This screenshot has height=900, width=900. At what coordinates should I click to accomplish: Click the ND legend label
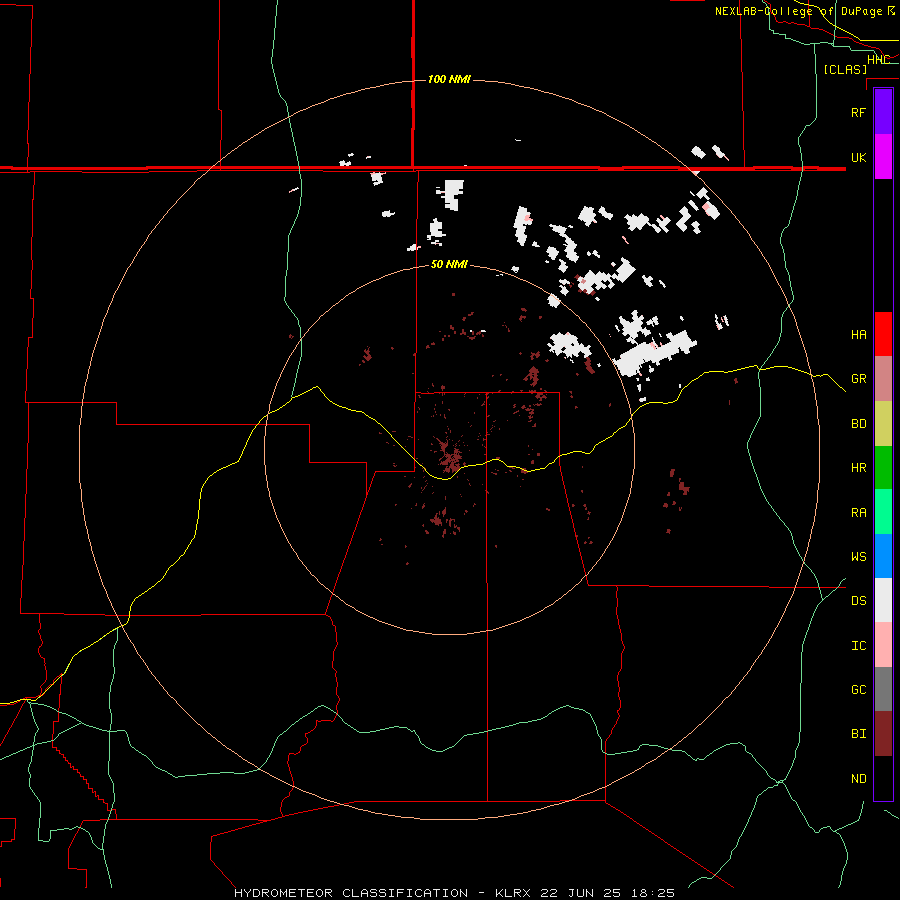tap(858, 779)
